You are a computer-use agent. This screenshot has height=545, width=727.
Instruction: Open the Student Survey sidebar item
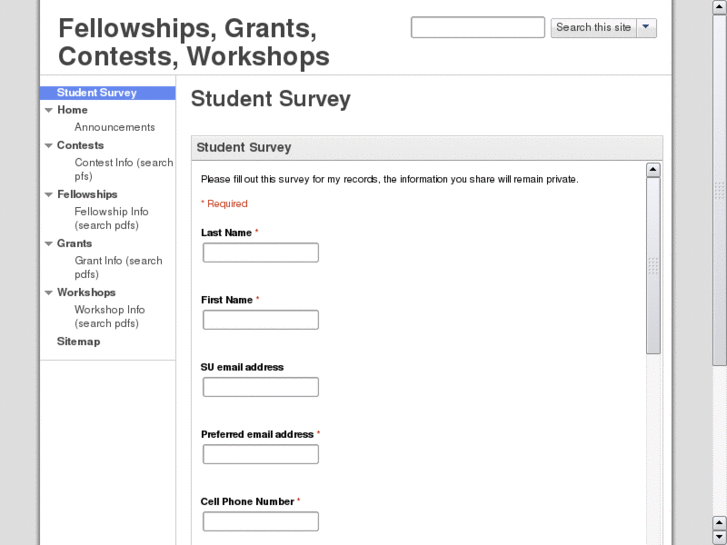97,93
